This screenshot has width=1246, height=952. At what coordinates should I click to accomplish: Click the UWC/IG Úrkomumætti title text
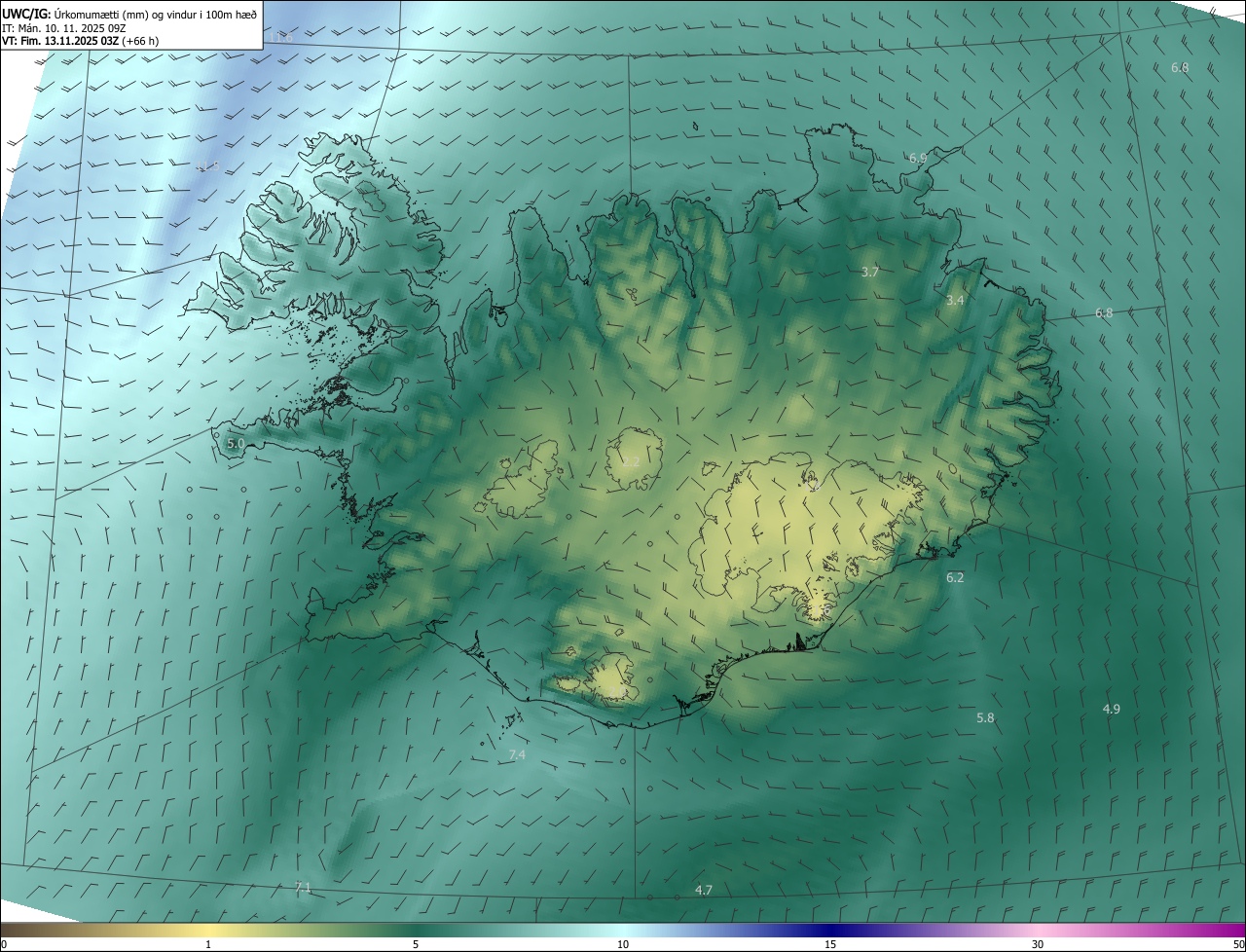point(129,13)
